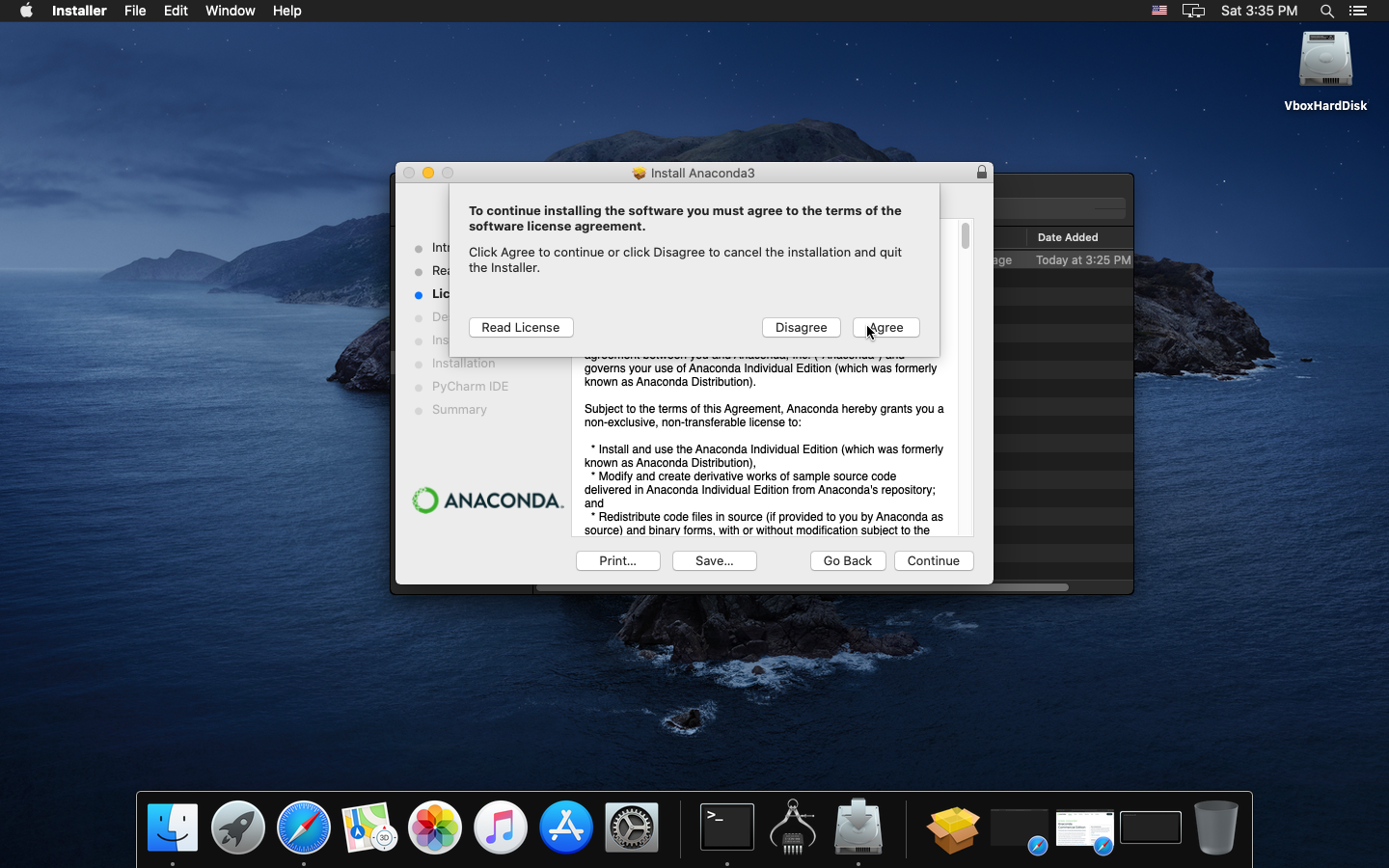Open the App Store in the Dock

point(566,827)
